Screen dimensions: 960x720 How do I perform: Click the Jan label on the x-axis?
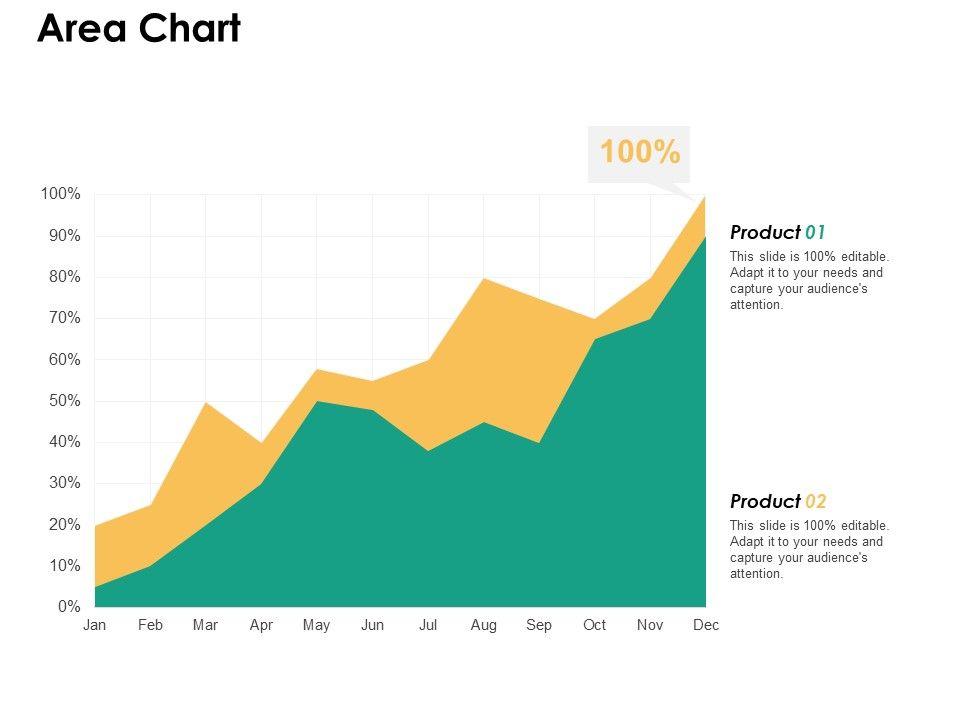click(x=95, y=625)
